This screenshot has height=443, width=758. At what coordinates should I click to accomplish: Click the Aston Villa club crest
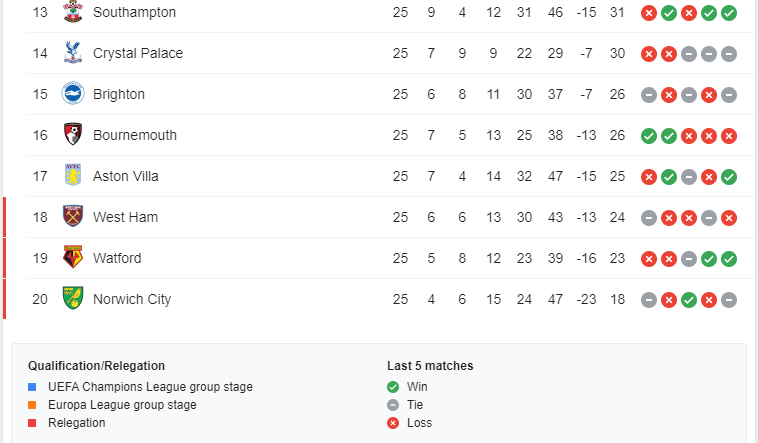pyautogui.click(x=72, y=176)
